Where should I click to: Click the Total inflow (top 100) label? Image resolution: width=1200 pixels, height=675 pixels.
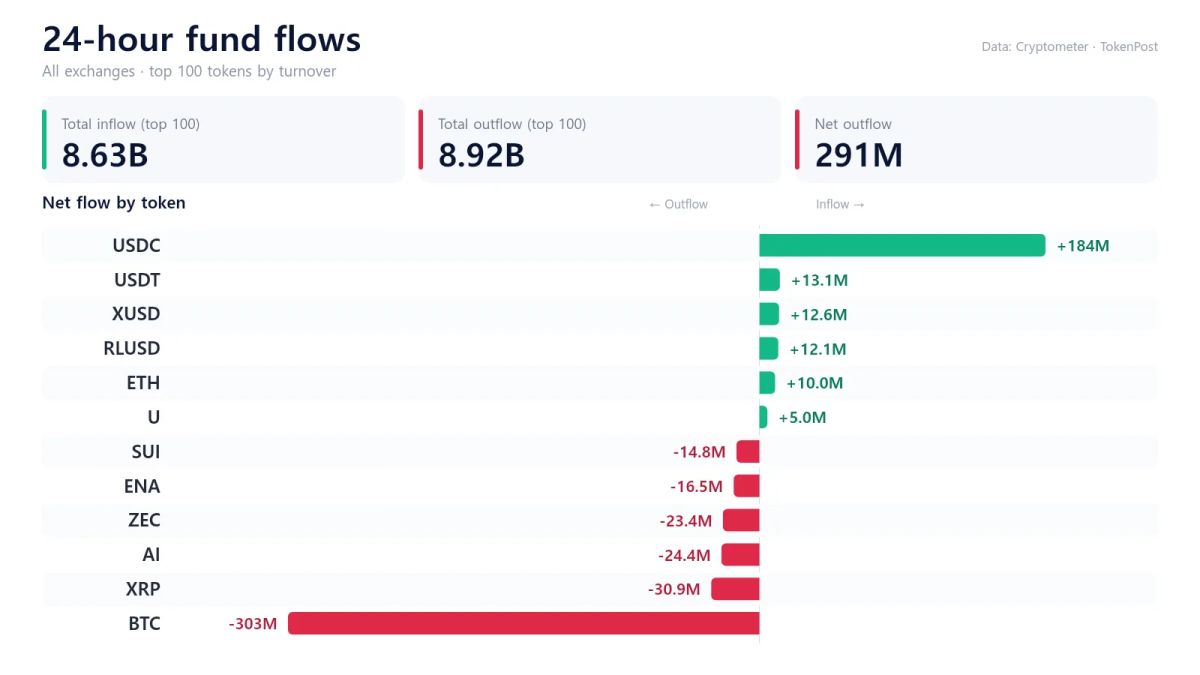(x=131, y=124)
